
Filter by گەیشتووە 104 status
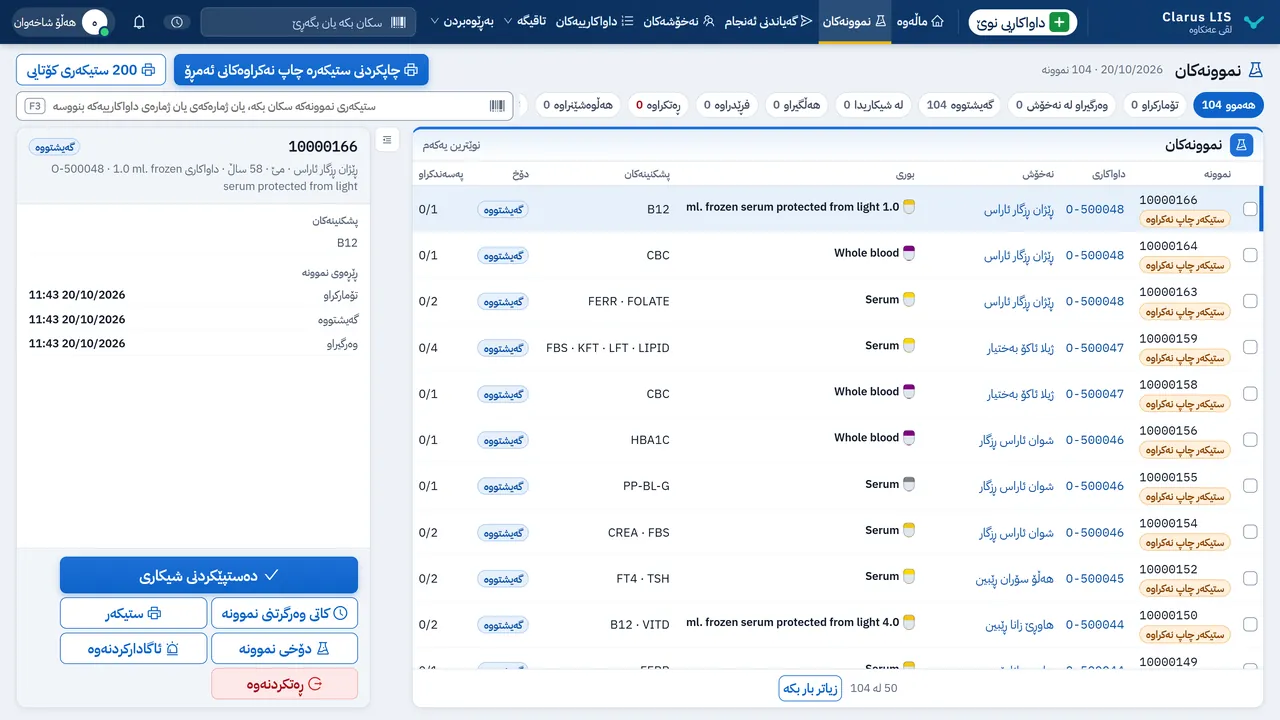(960, 104)
